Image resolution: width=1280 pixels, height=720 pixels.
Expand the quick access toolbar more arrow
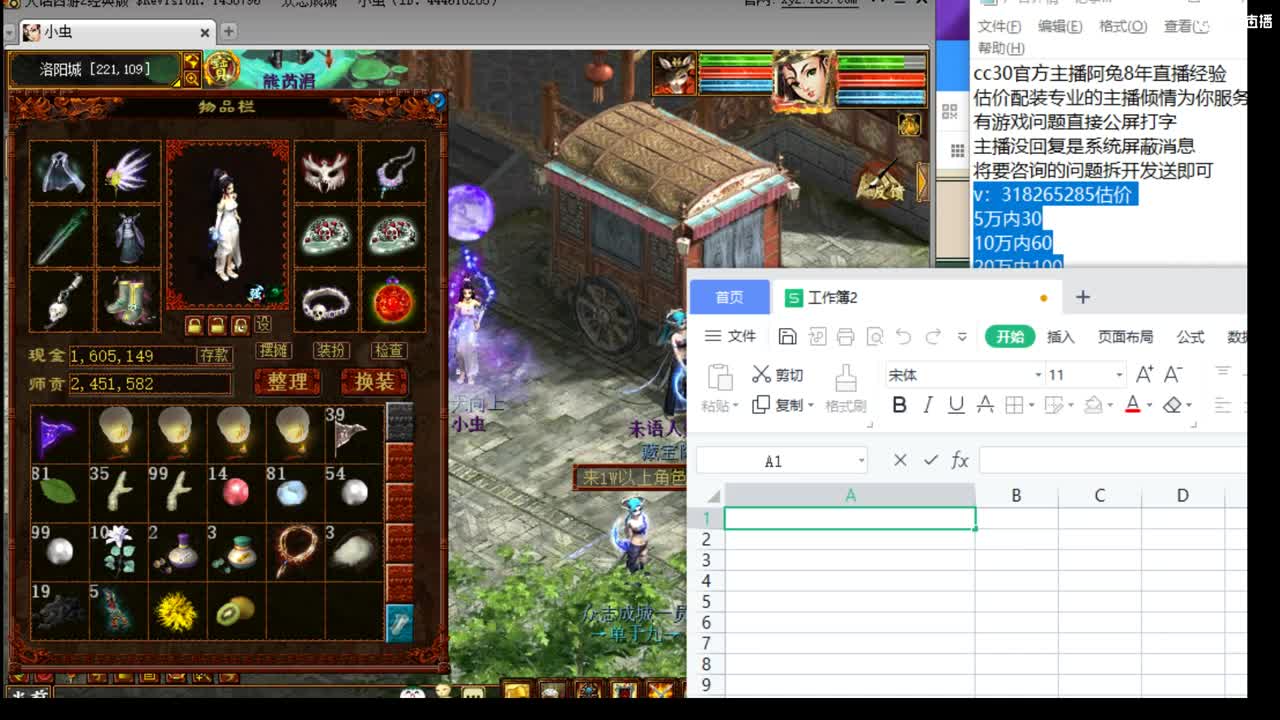pyautogui.click(x=962, y=337)
